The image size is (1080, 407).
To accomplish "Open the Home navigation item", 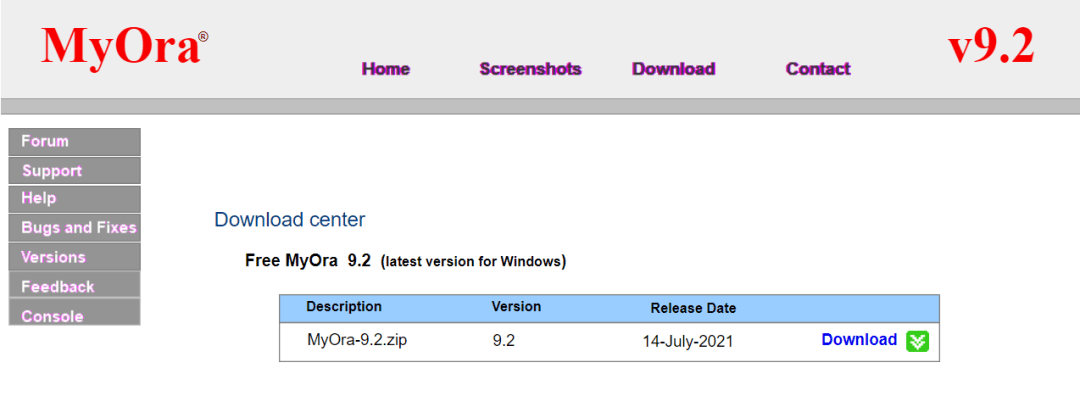I will point(386,69).
